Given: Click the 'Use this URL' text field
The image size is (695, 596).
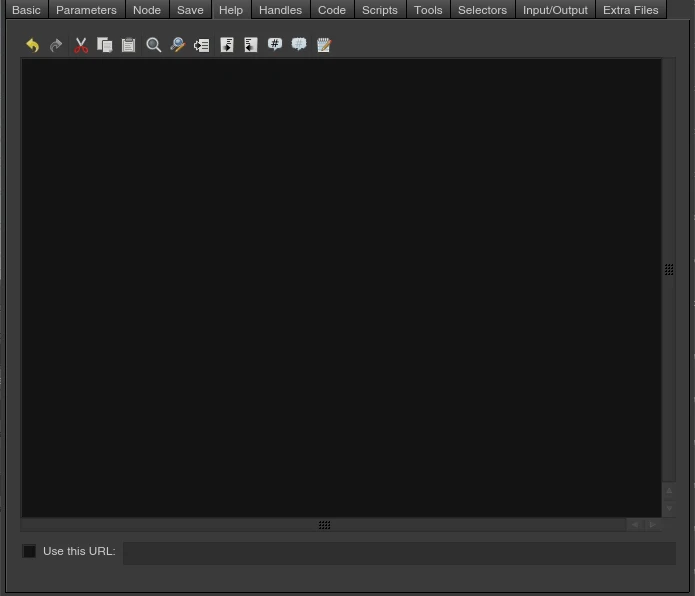Looking at the screenshot, I should (x=399, y=553).
